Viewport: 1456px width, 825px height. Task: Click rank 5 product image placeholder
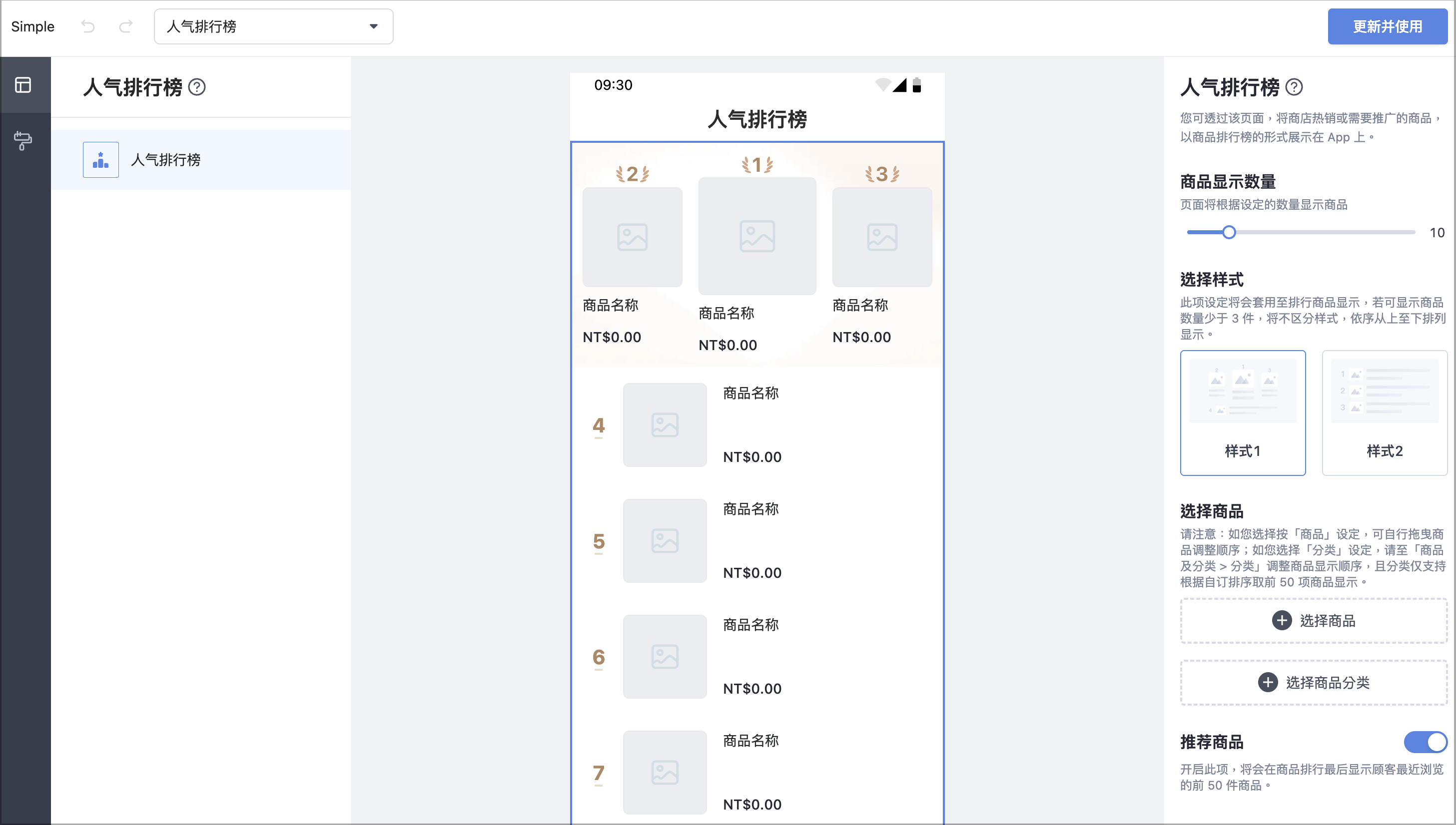click(665, 540)
